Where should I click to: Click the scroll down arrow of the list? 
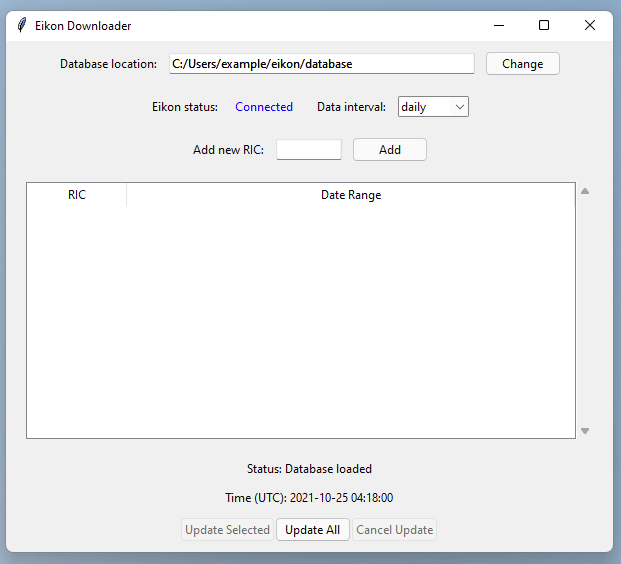[585, 431]
